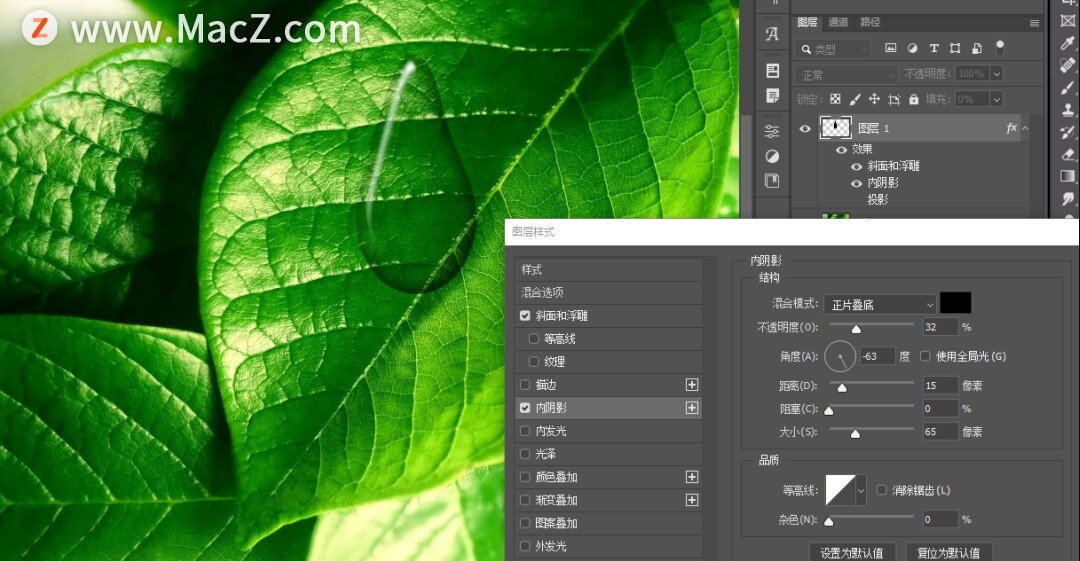Click the 复位为默认值 button
This screenshot has width=1080, height=561.
tap(948, 553)
